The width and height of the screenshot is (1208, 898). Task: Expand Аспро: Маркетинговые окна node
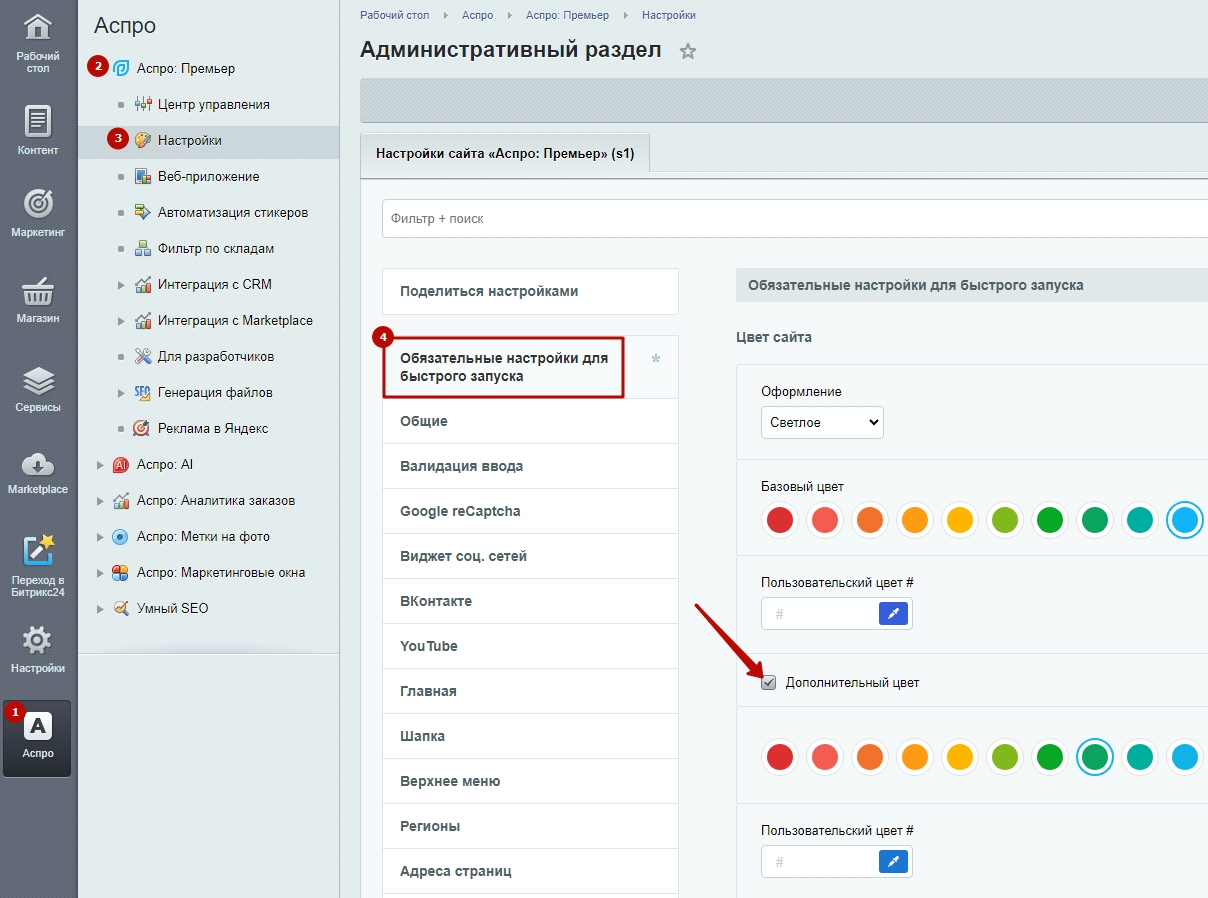[99, 573]
